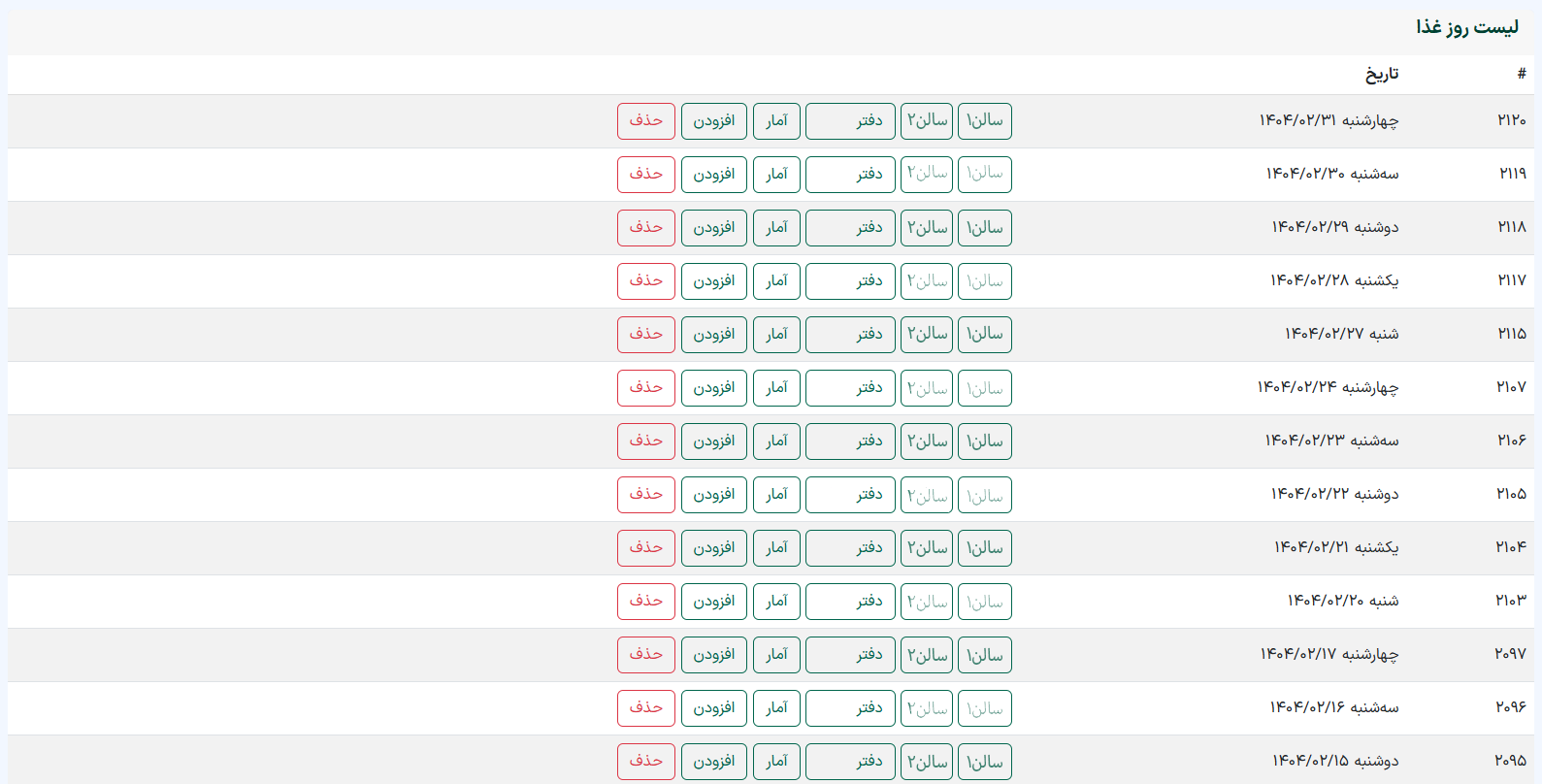The width and height of the screenshot is (1542, 784).
Task: Click افزودن in row ۲۱۱۹
Action: click(x=714, y=175)
